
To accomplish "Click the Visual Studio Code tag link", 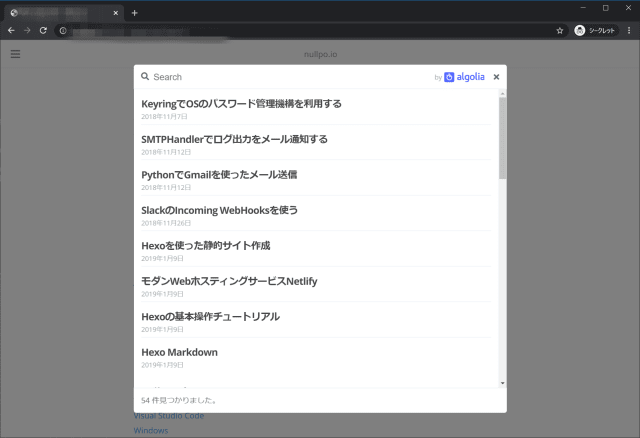I will pyautogui.click(x=169, y=416).
